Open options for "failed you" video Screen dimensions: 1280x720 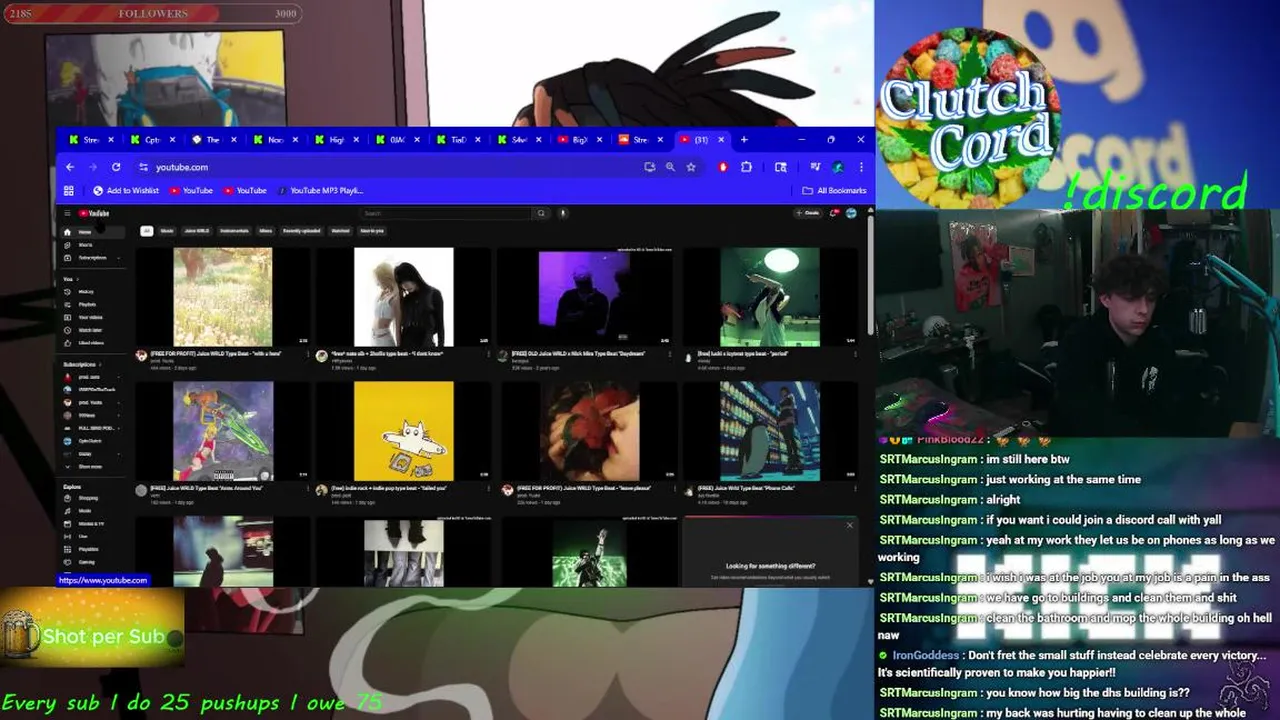(489, 489)
